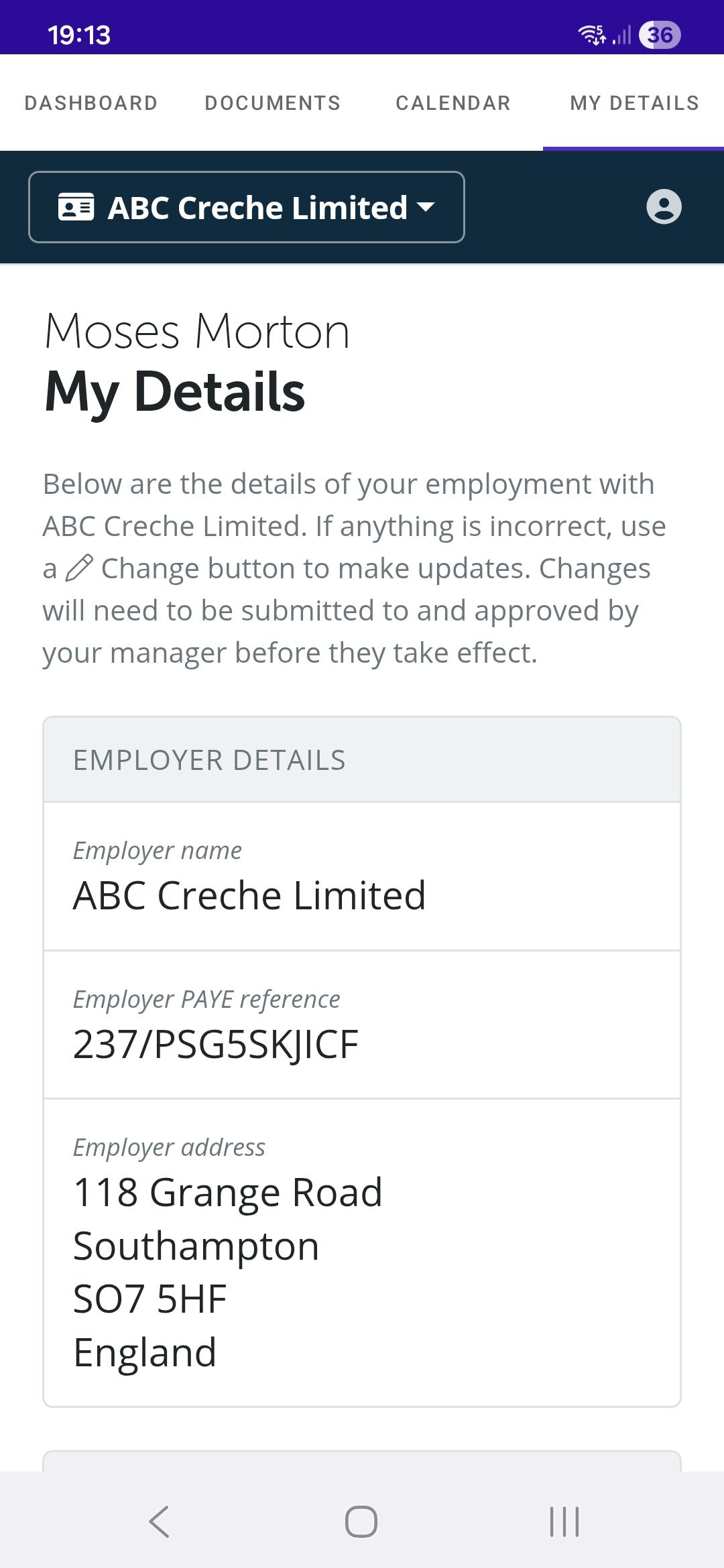Click the dropdown caret next to employer name

(x=426, y=207)
